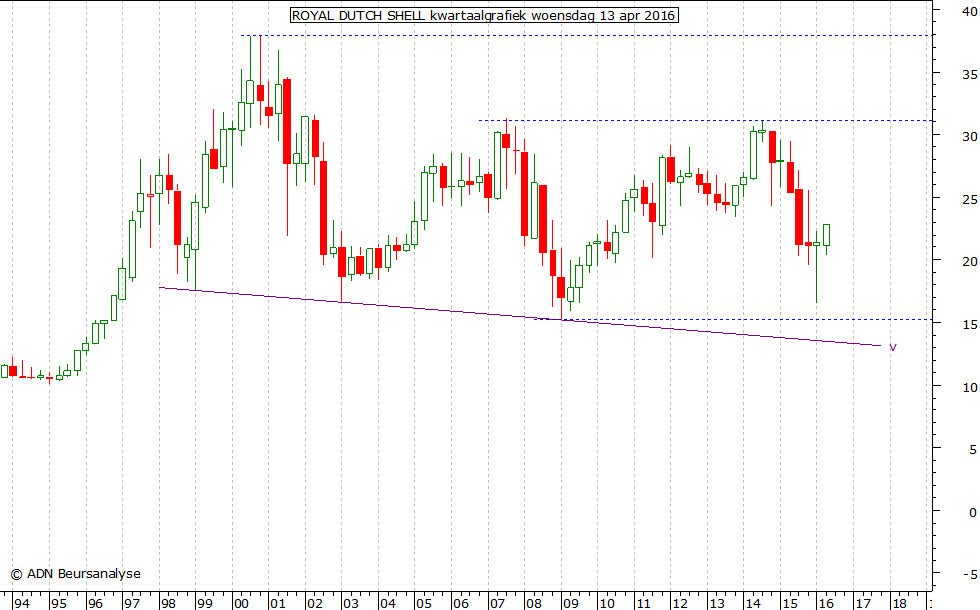The width and height of the screenshot is (980, 610).
Task: Click the year label 03 on the time axis
Action: pyautogui.click(x=351, y=604)
